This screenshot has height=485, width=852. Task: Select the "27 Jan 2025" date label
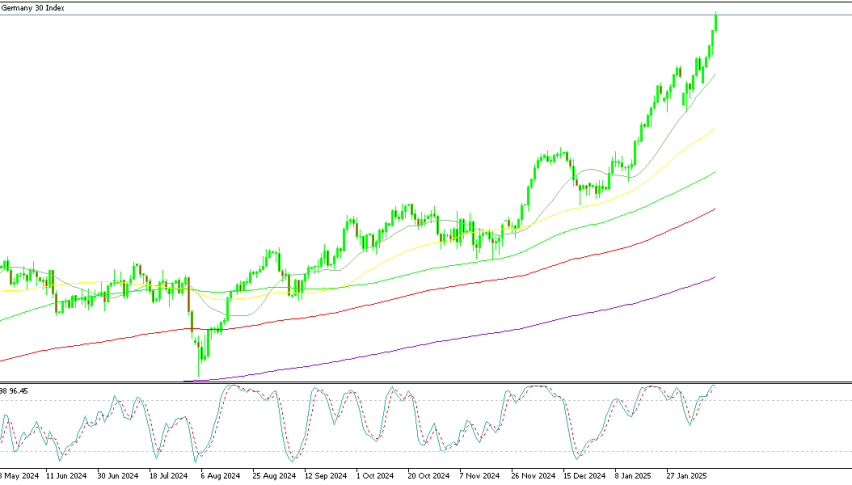pos(687,476)
